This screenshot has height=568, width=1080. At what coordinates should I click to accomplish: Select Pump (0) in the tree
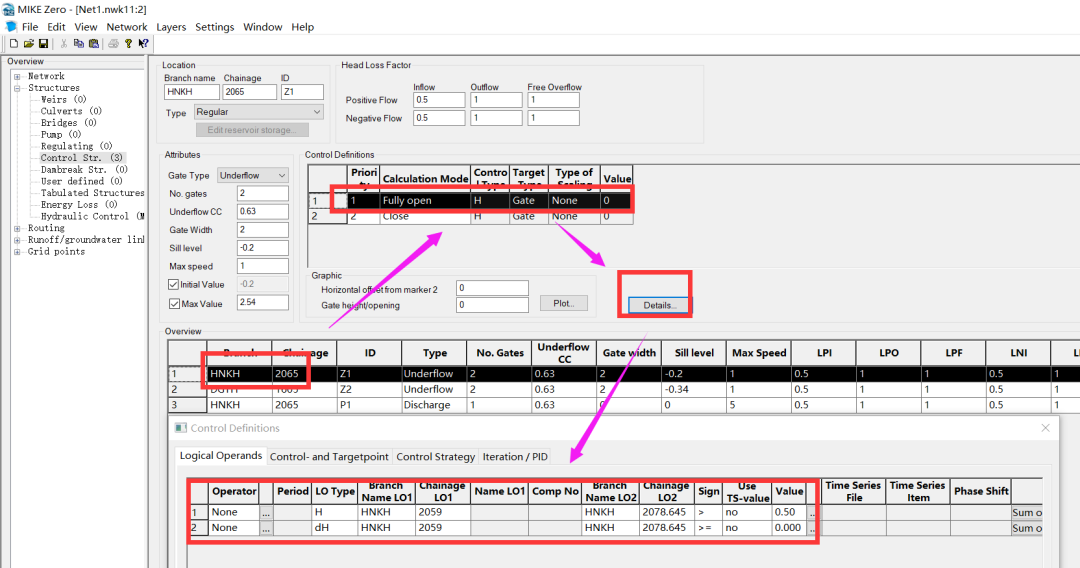(x=61, y=134)
